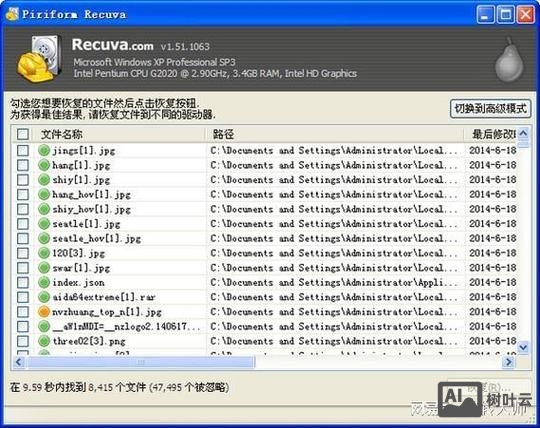Image resolution: width=540 pixels, height=428 pixels.
Task: Check the box for jings[1].jpg
Action: 23,150
